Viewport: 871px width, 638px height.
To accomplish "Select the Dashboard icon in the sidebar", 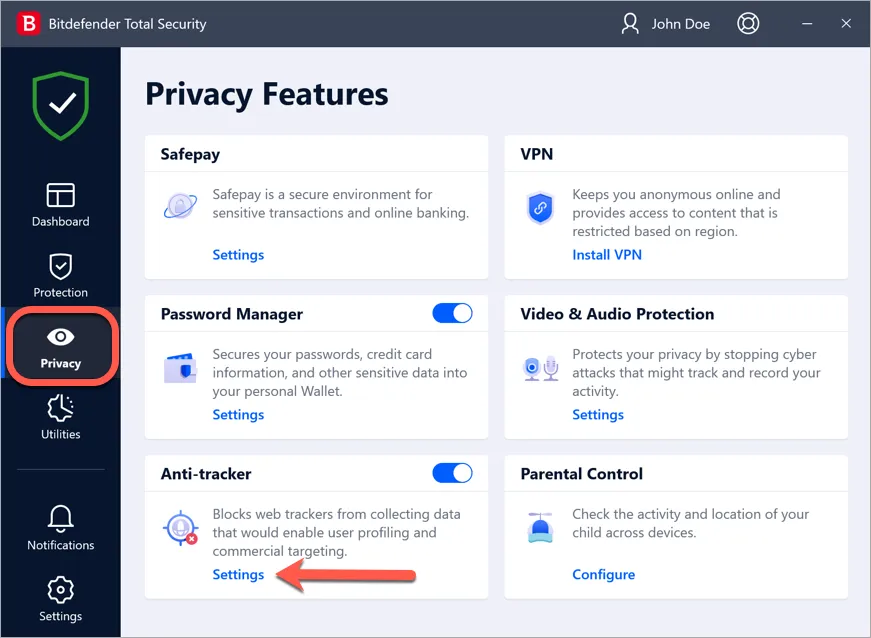I will (x=60, y=197).
